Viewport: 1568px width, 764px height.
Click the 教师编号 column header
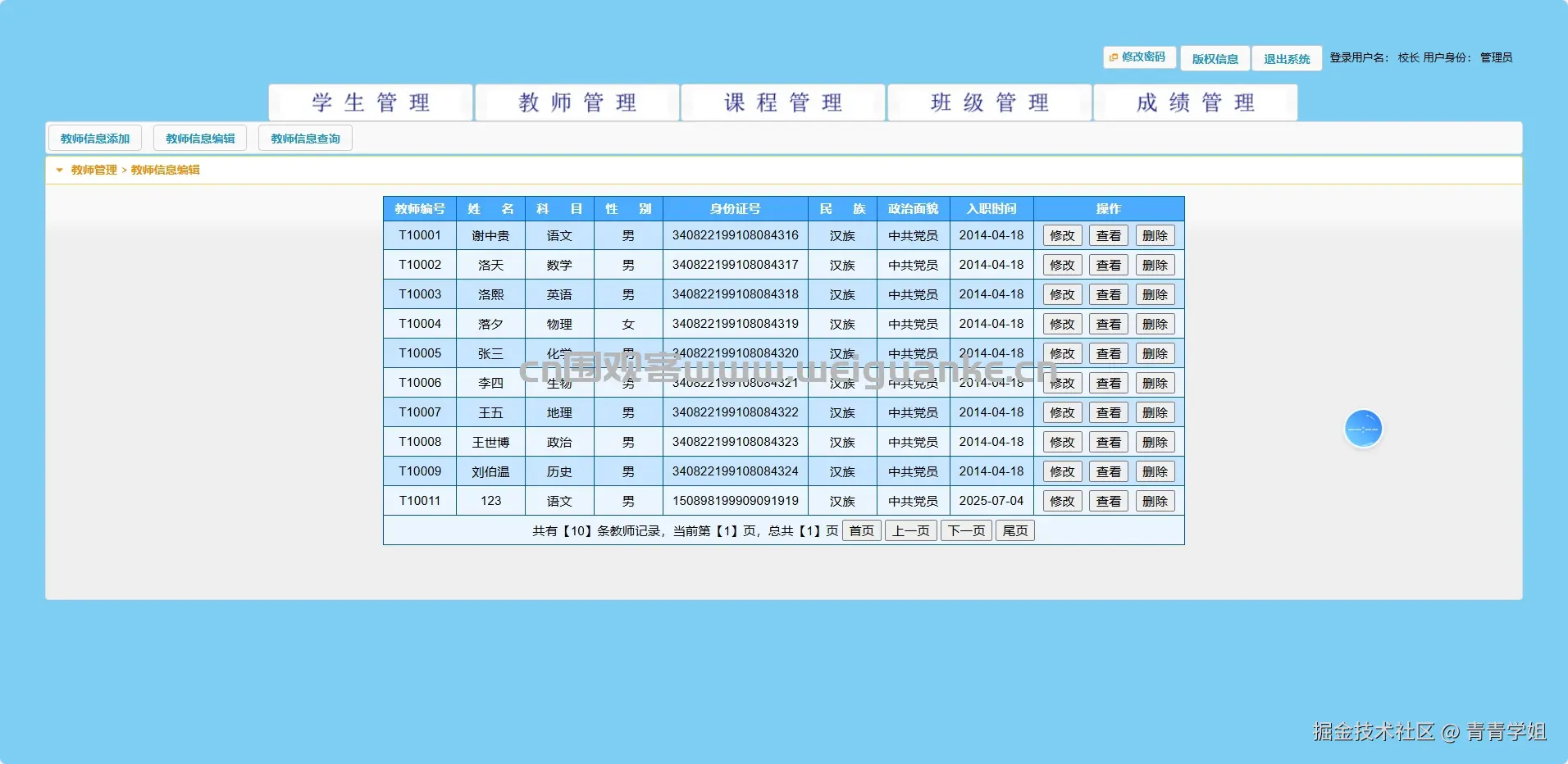click(420, 209)
